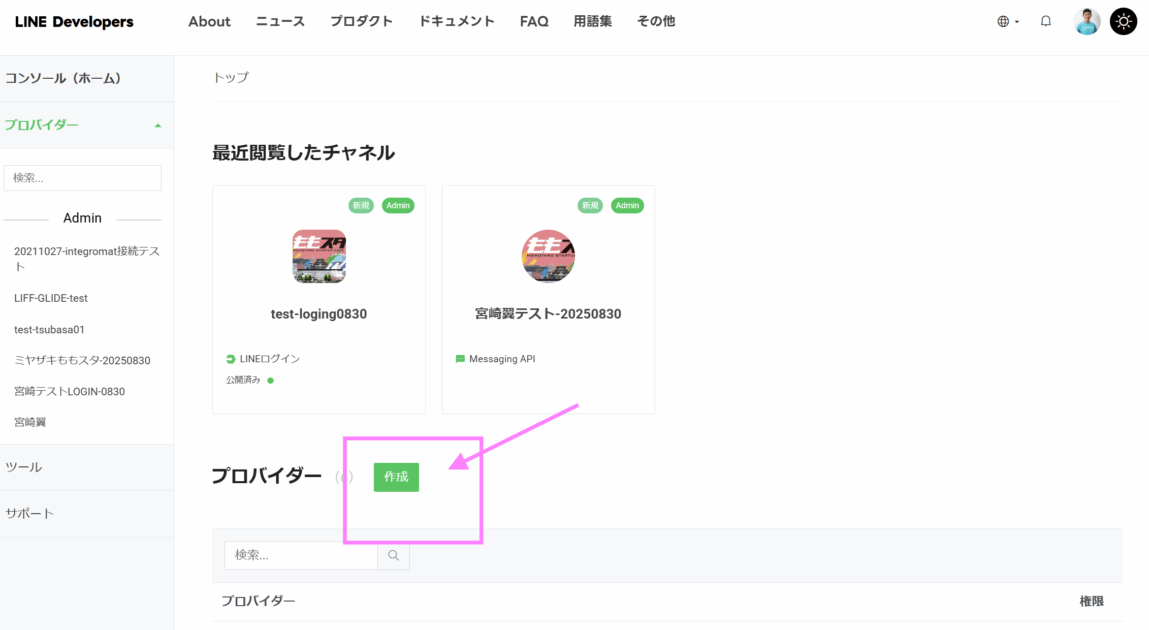Image resolution: width=1149 pixels, height=630 pixels.
Task: Select provider 宮崎テストLOGIN-0830
Action: 70,391
